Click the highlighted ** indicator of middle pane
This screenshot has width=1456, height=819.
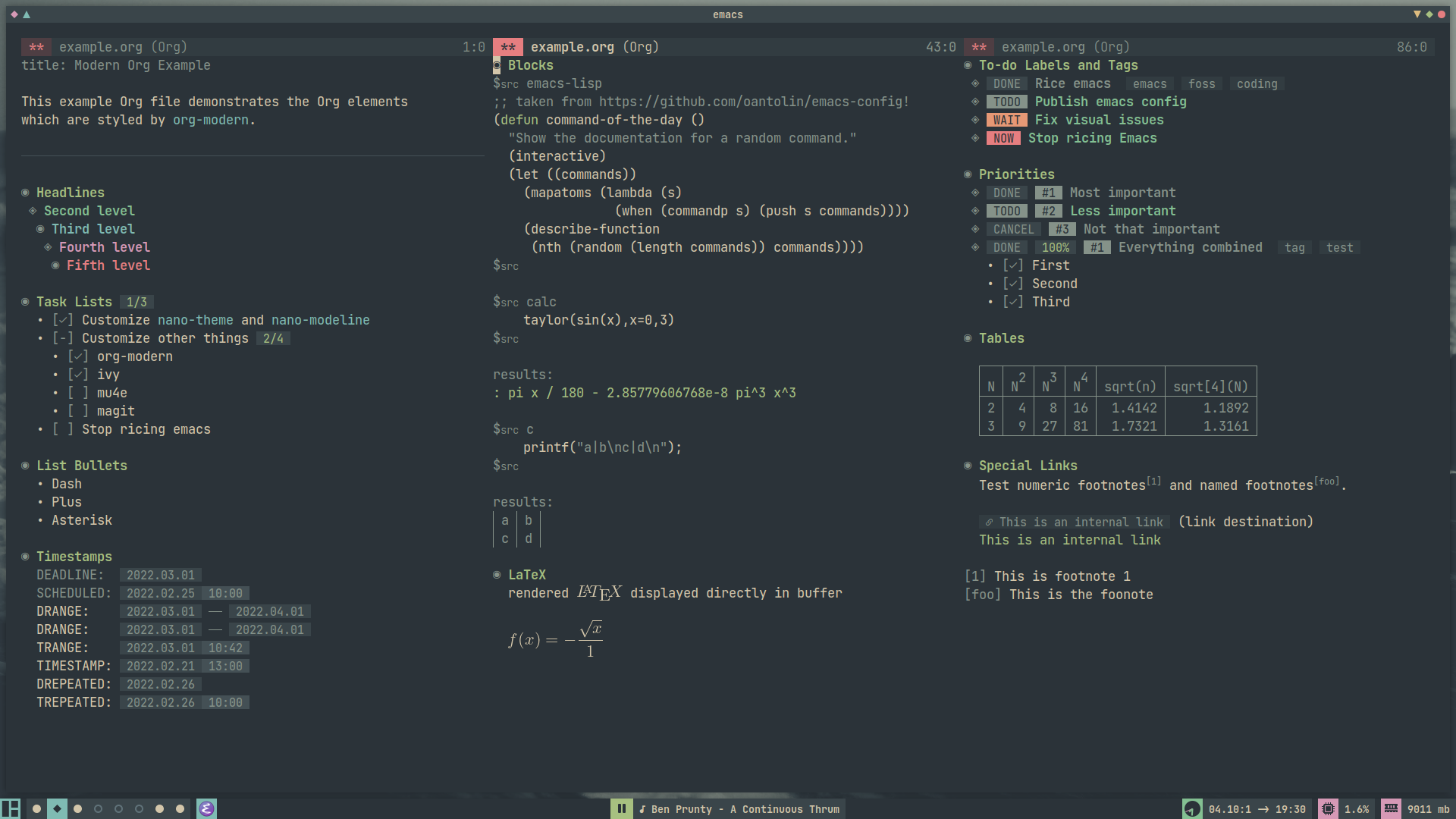508,47
